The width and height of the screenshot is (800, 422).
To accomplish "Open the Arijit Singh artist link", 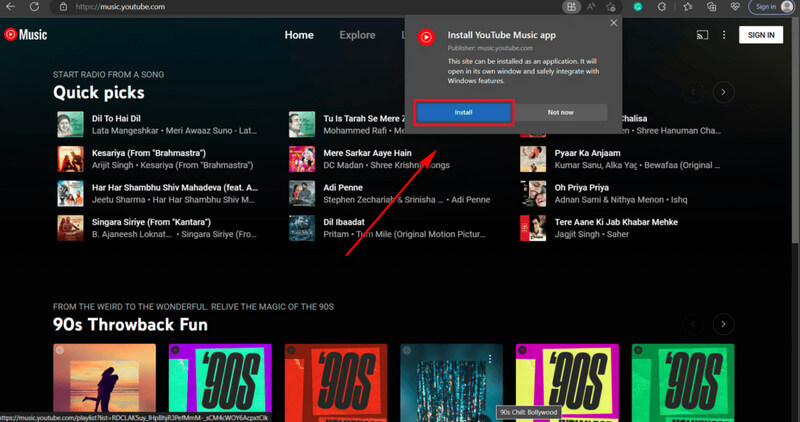I will pos(112,165).
